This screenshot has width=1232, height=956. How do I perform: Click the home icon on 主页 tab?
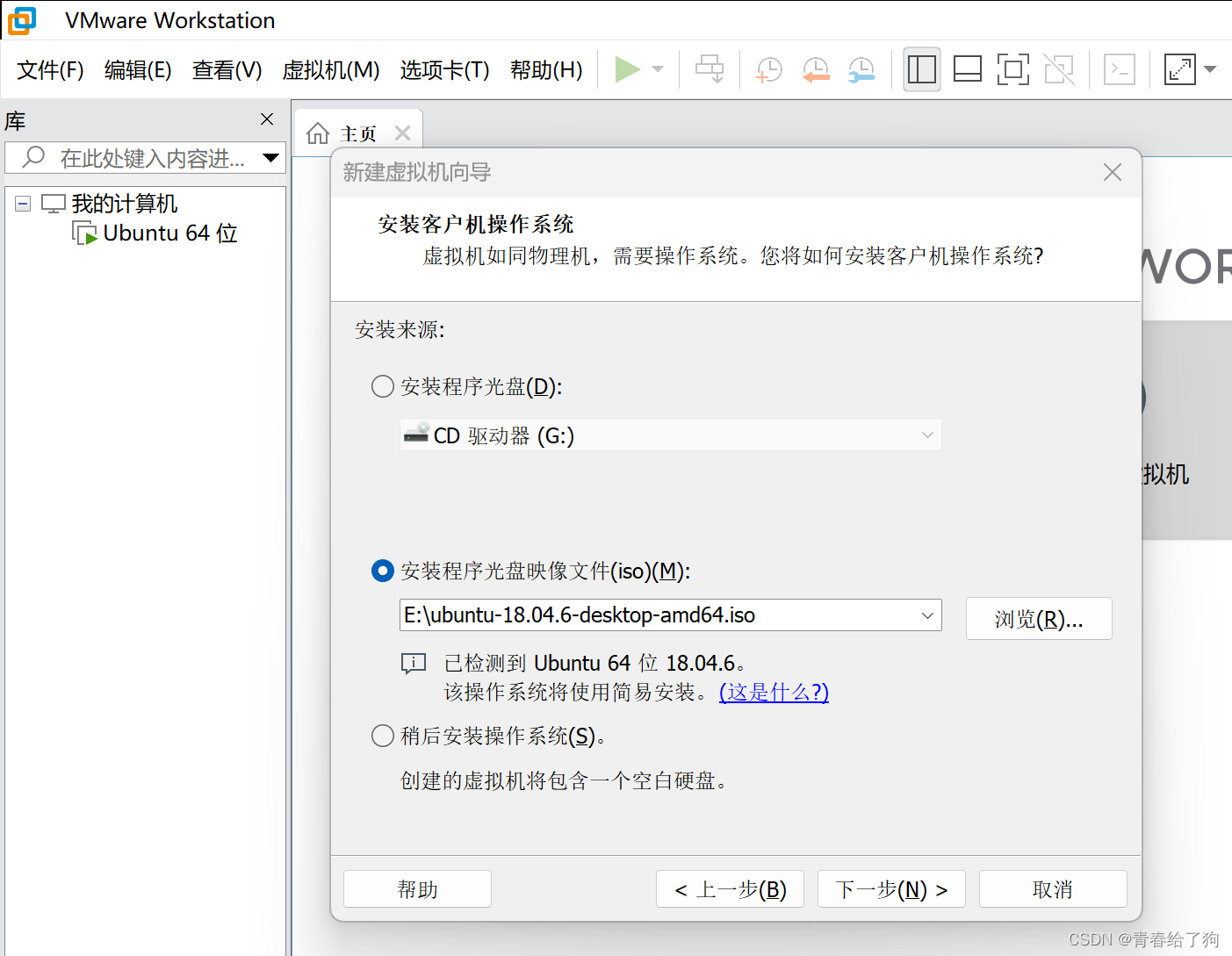pos(318,133)
